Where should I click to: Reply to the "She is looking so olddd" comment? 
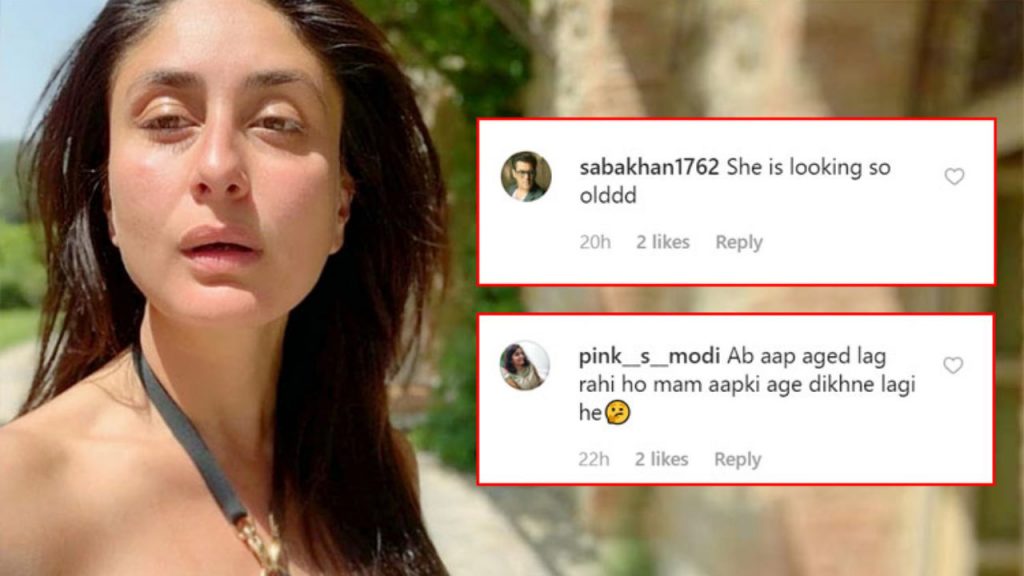click(739, 242)
